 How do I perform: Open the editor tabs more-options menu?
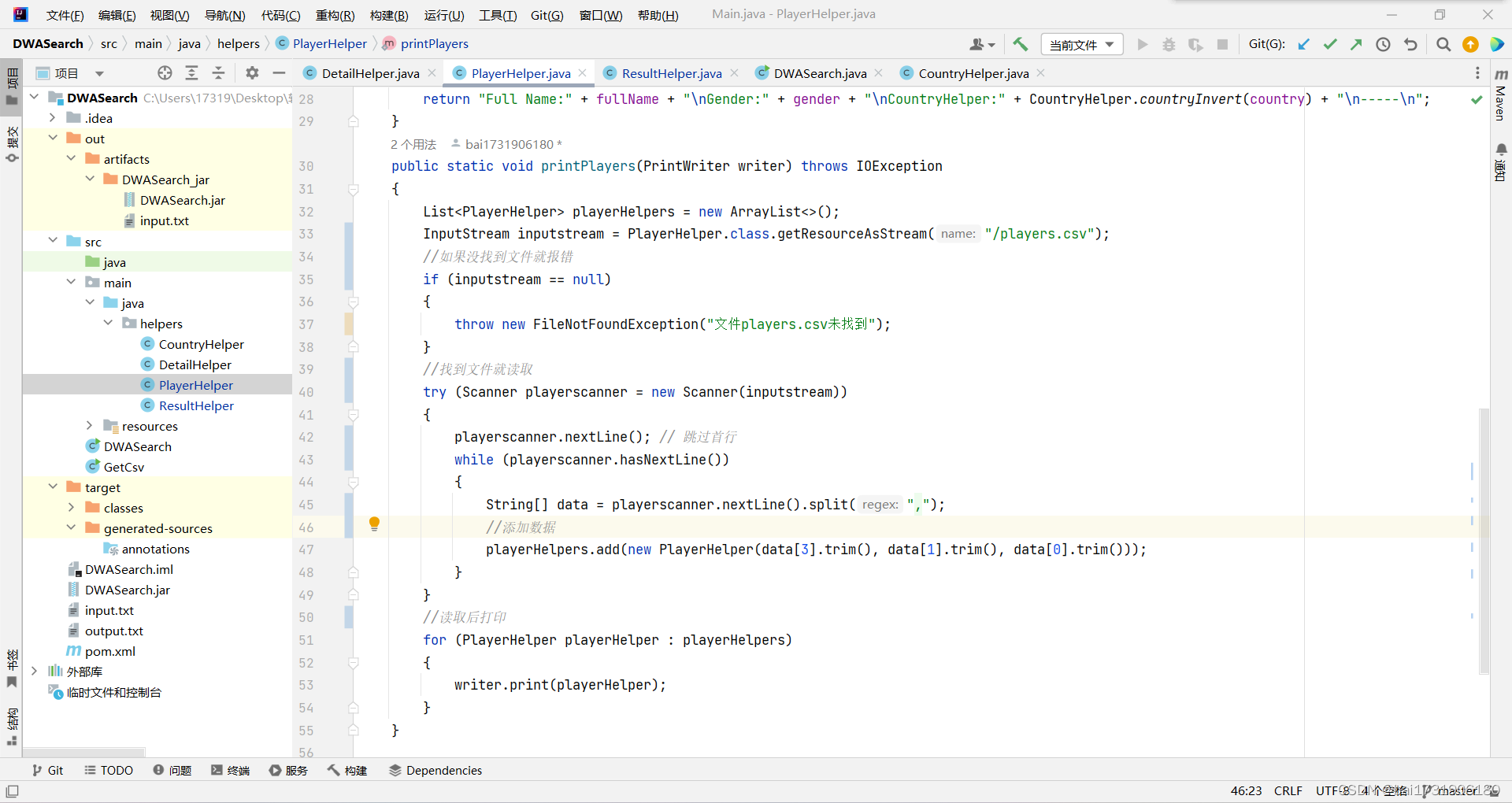[1477, 73]
